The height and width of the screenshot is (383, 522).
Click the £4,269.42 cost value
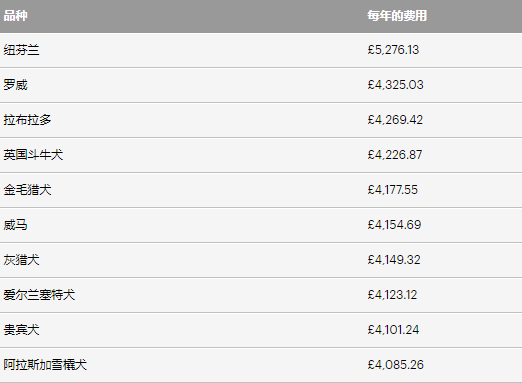pyautogui.click(x=395, y=120)
